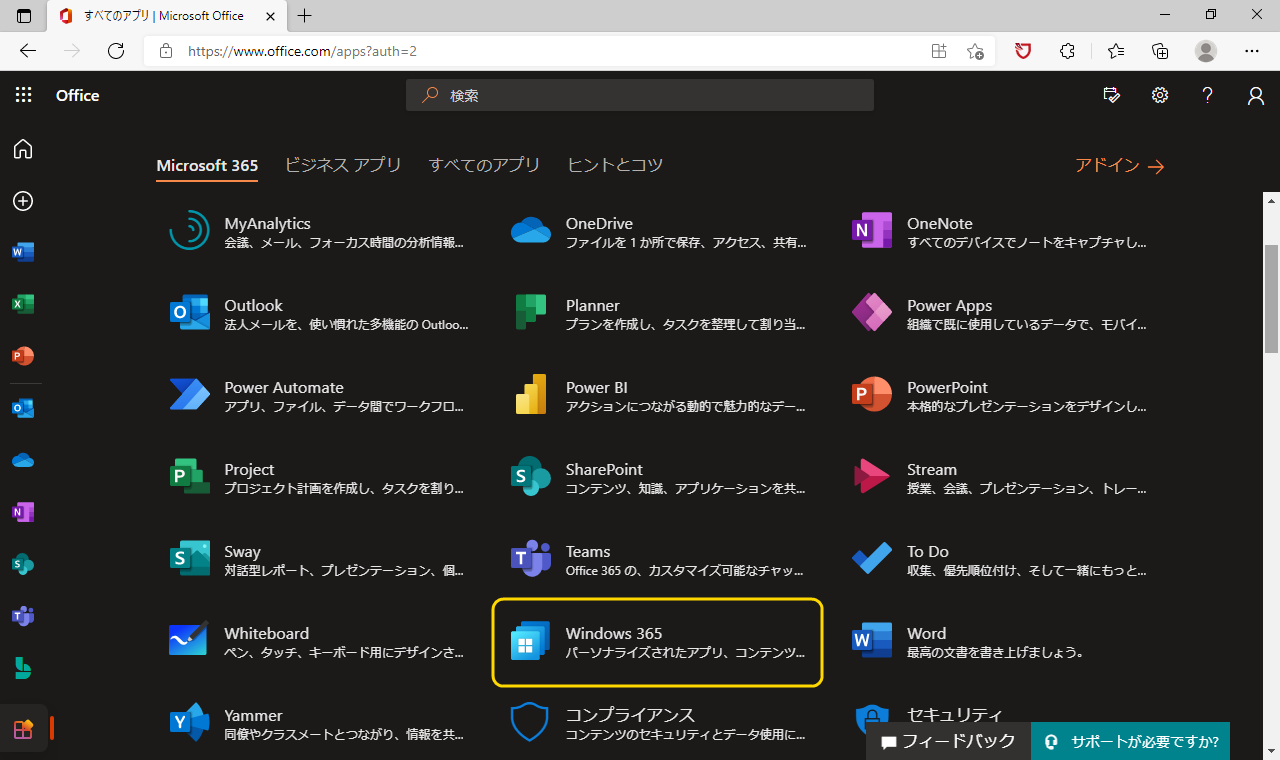Go to Home in left sidebar
The width and height of the screenshot is (1280, 760).
click(23, 149)
